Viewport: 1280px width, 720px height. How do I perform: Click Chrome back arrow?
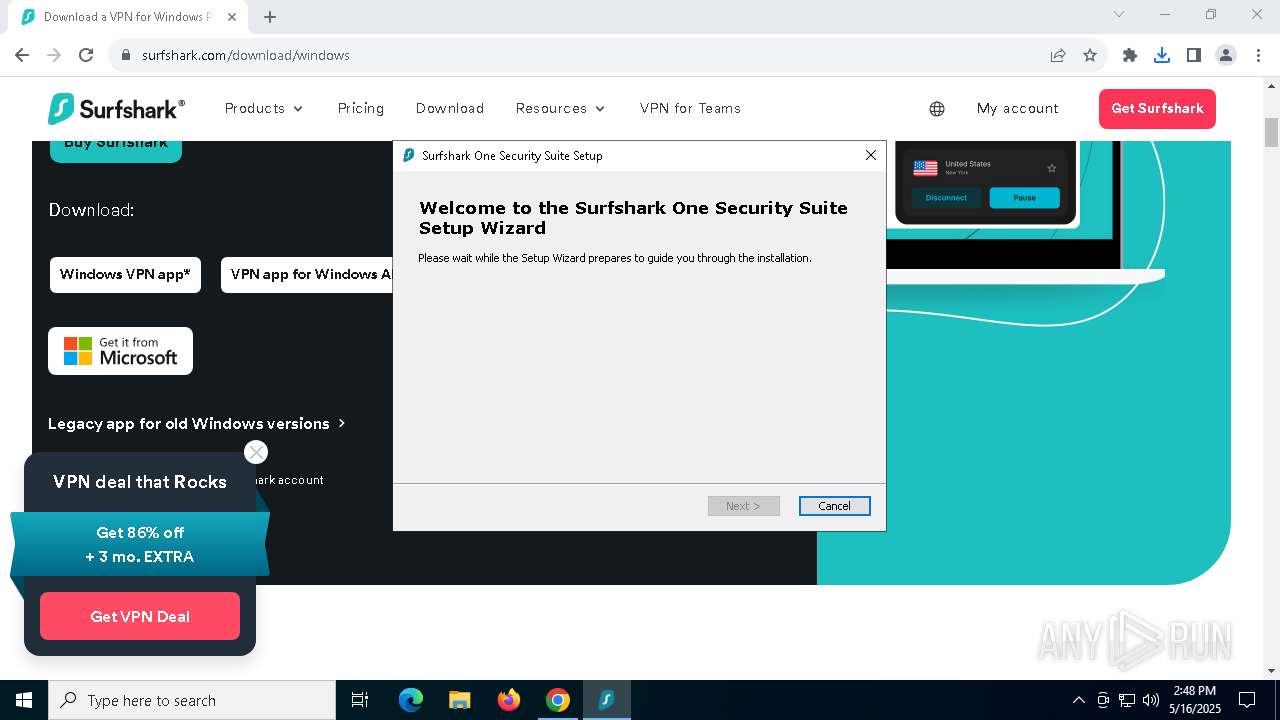click(x=22, y=55)
